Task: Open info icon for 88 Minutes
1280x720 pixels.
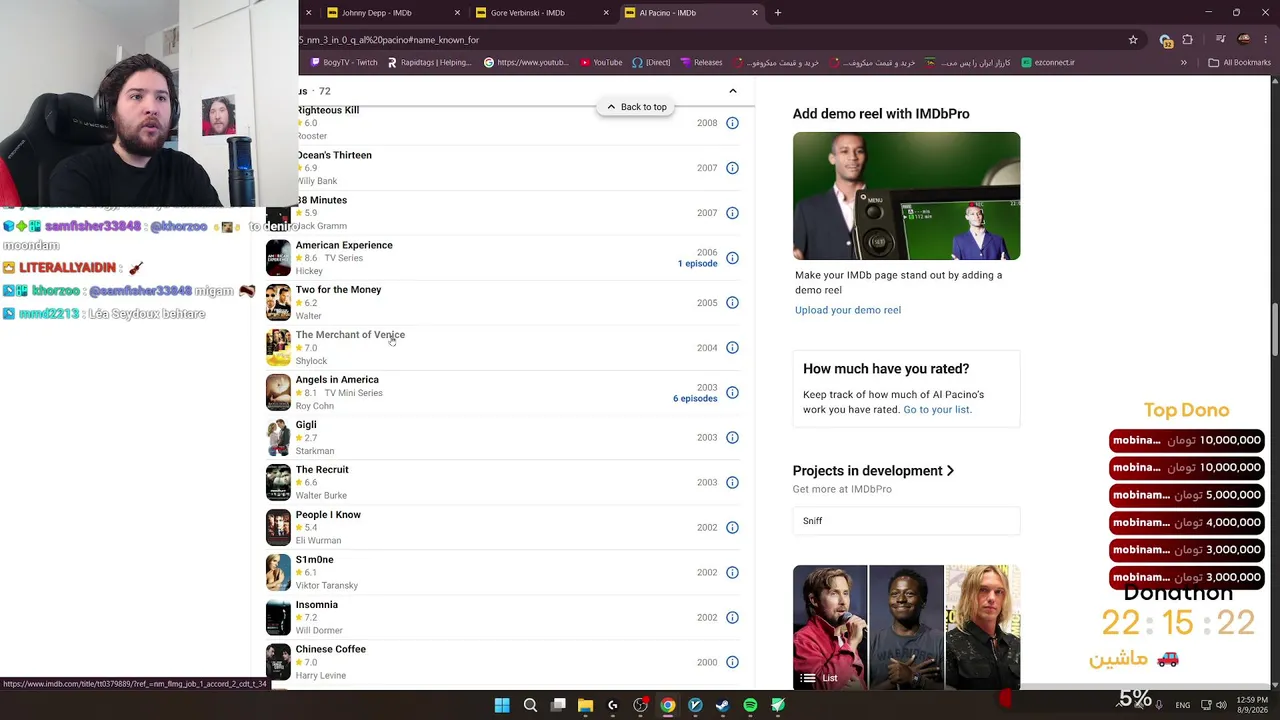Action: (x=732, y=213)
